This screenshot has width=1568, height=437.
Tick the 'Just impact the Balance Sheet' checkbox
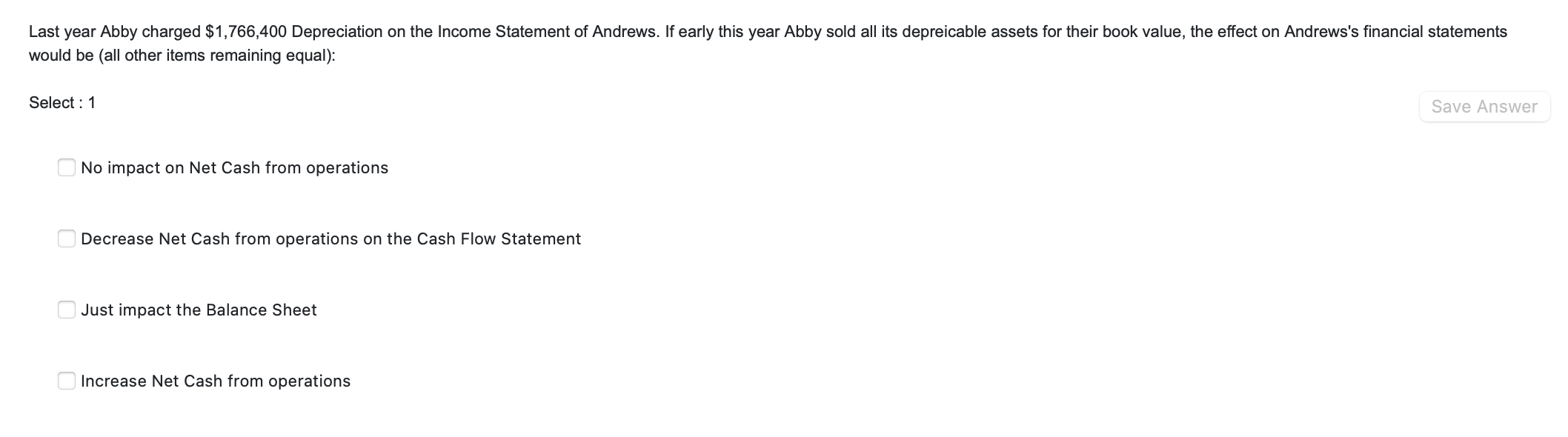point(67,310)
